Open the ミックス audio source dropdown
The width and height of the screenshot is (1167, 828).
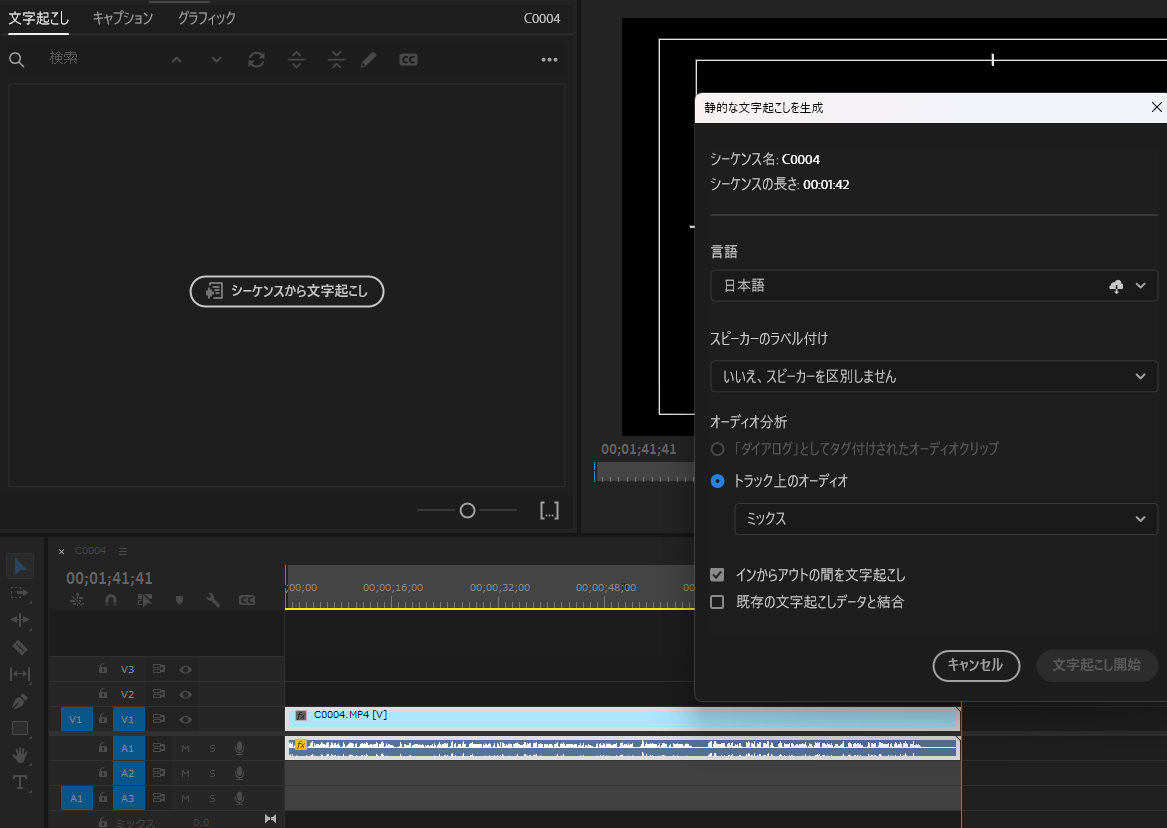946,519
